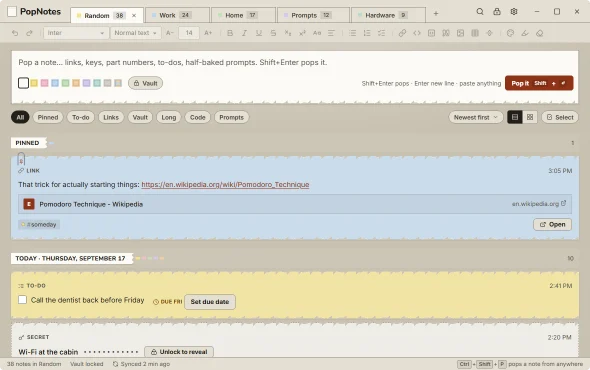This screenshot has width=590, height=370.
Task: Insert a numbered list
Action: pyautogui.click(x=367, y=33)
